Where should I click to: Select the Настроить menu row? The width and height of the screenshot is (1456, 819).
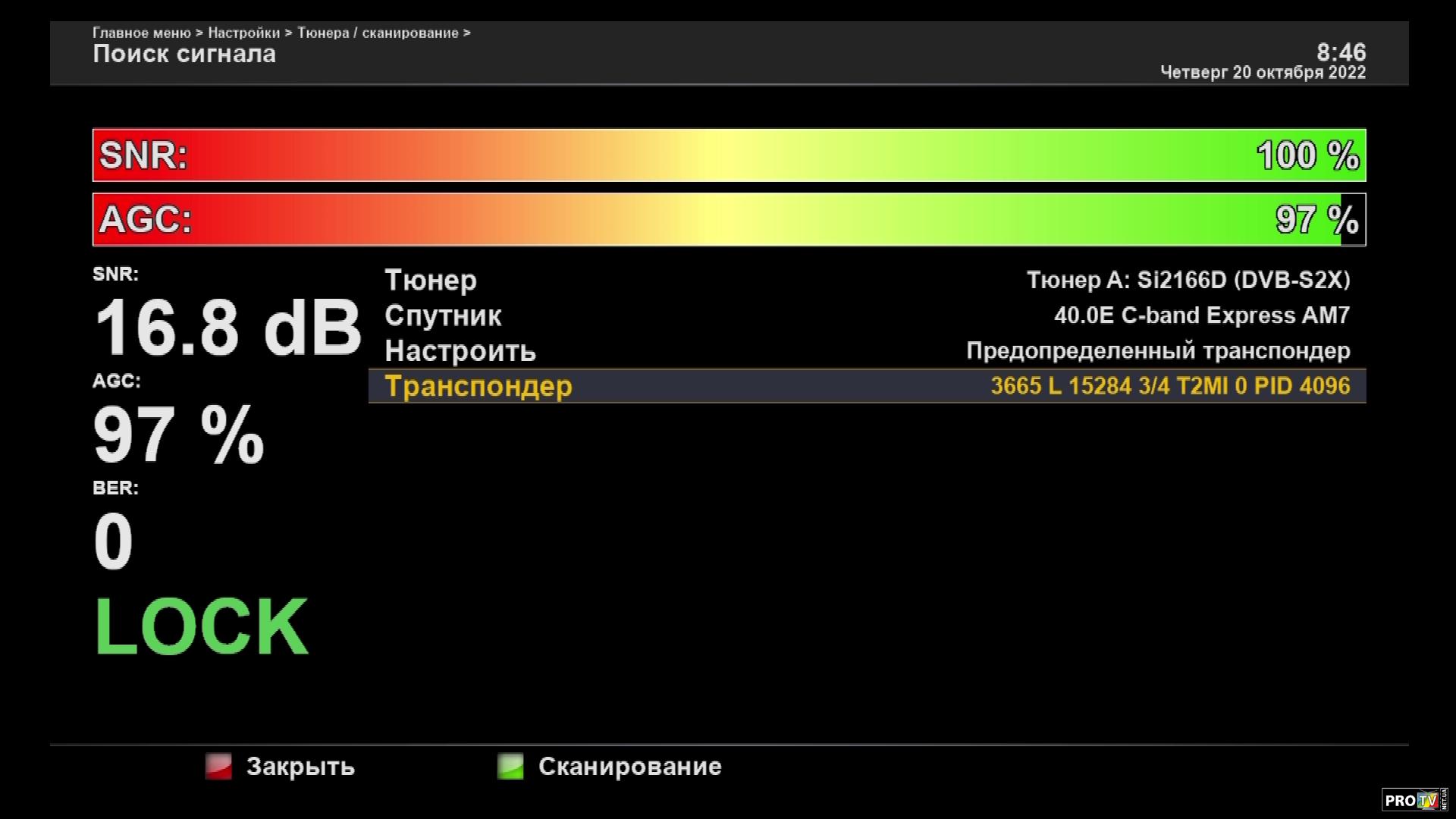point(460,351)
